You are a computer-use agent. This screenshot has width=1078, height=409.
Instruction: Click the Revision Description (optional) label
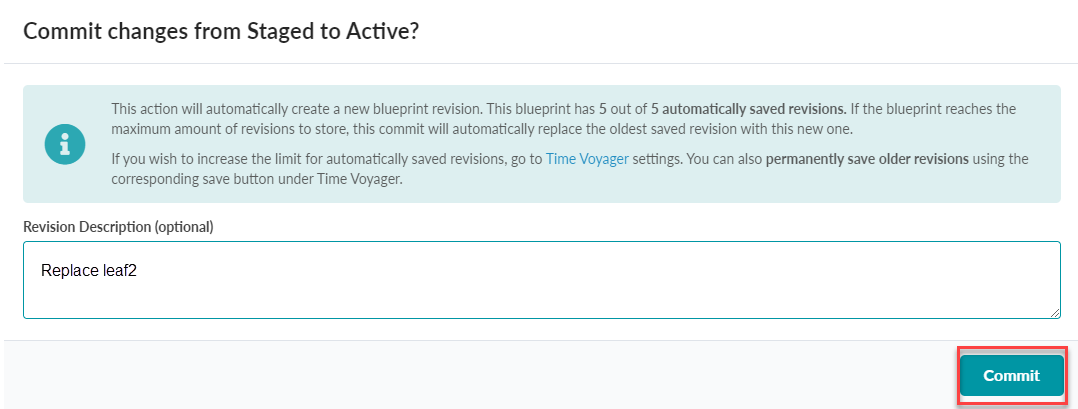pos(118,227)
